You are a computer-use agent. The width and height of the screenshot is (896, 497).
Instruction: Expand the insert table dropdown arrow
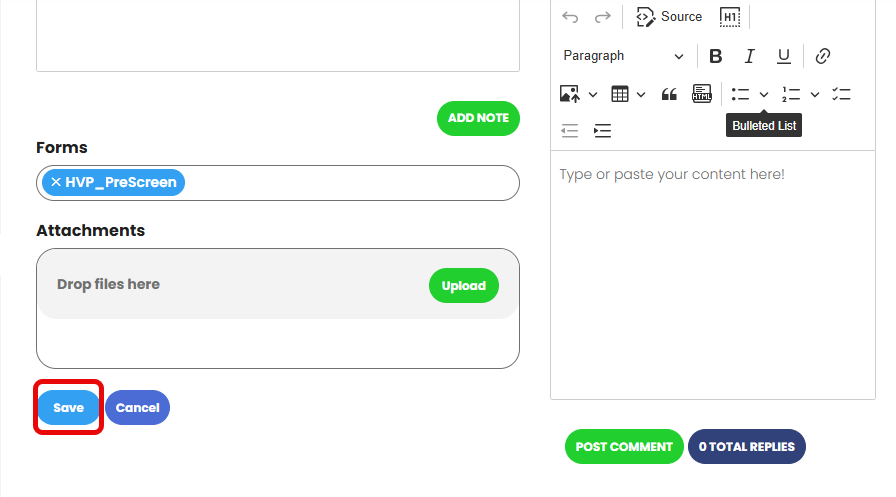[x=641, y=94]
